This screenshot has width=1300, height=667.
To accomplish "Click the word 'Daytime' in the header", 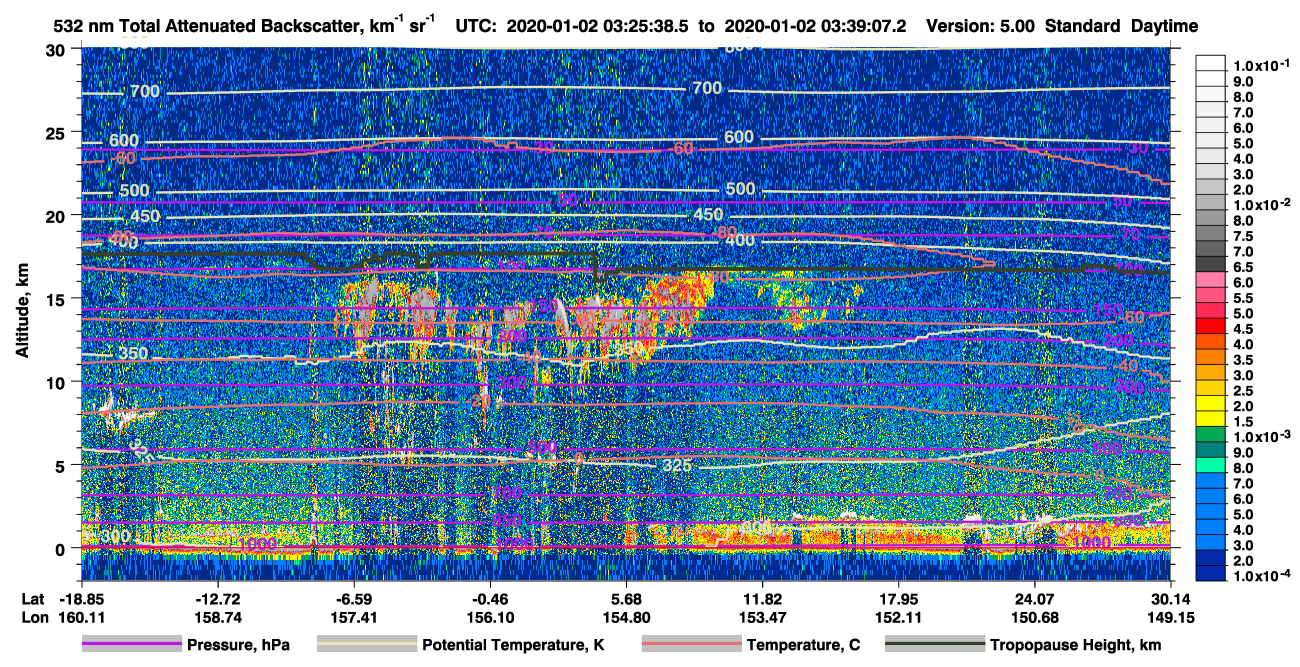I will pyautogui.click(x=1164, y=26).
